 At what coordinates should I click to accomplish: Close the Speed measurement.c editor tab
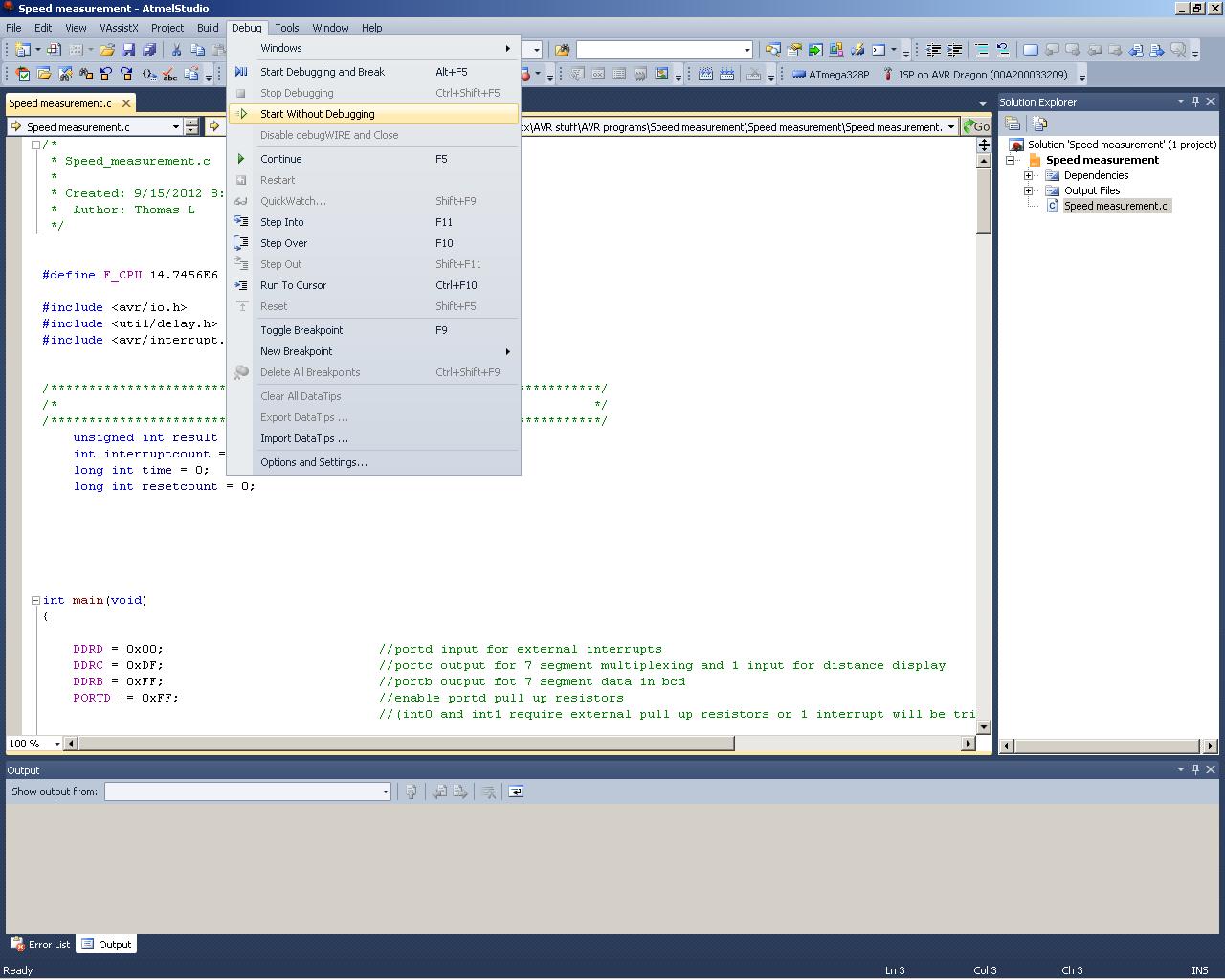125,103
